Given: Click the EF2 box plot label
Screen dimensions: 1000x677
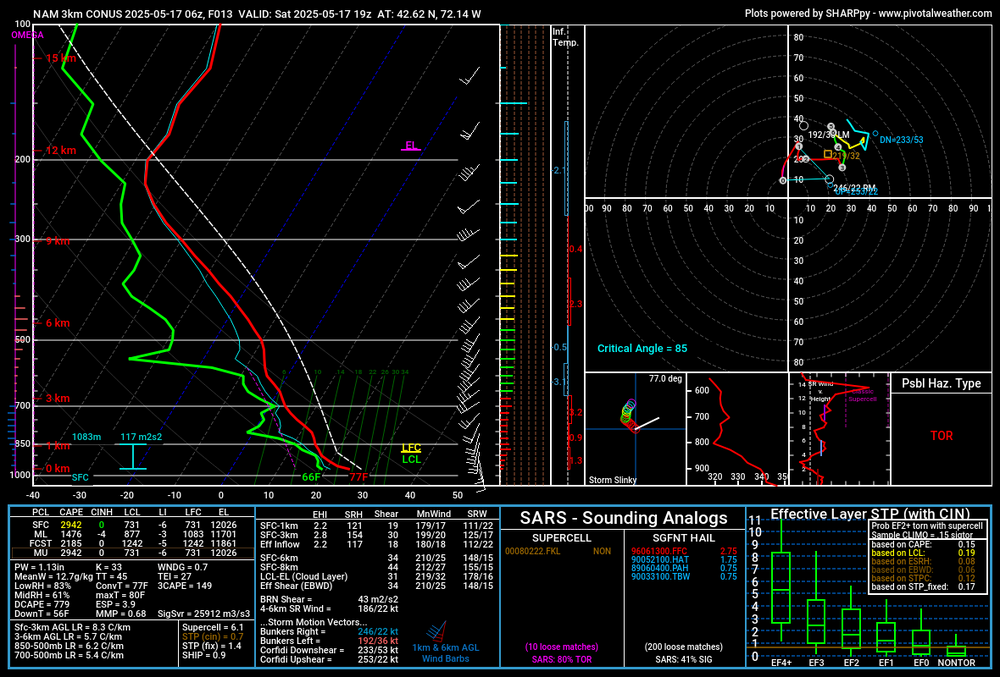Looking at the screenshot, I should click(x=851, y=663).
